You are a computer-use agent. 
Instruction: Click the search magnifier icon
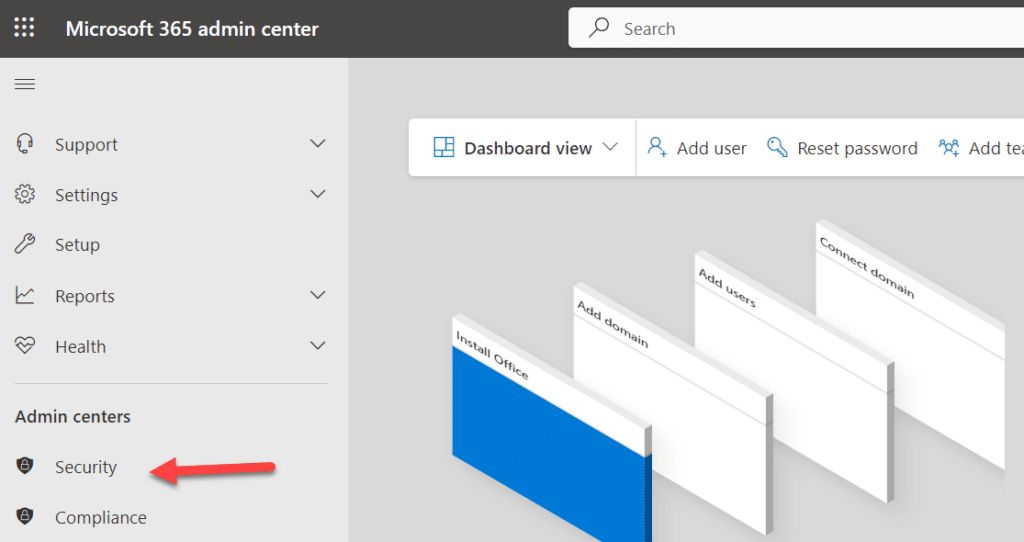pos(598,27)
